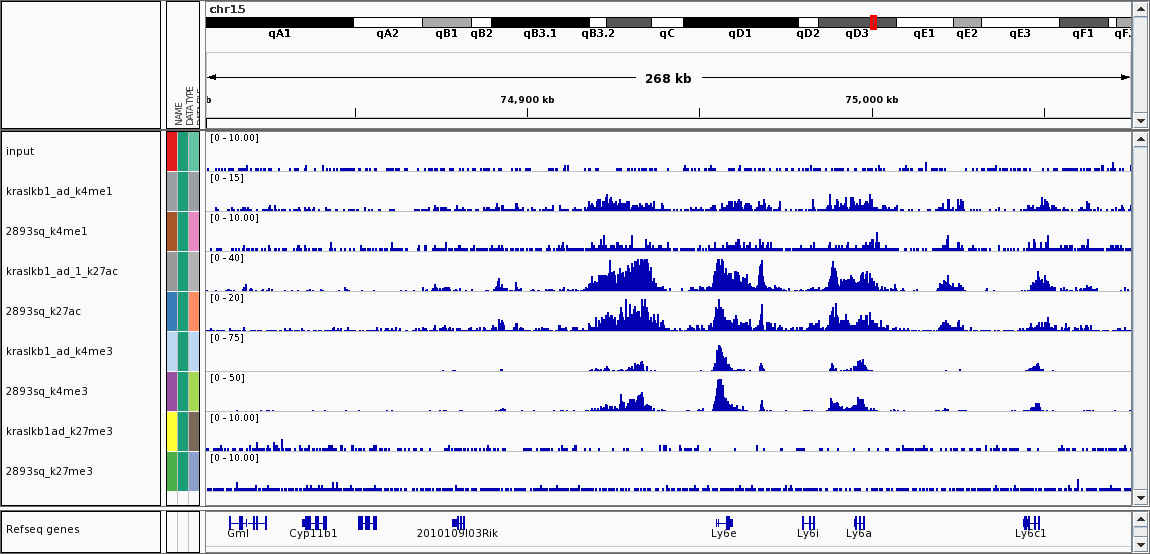Viewport: 1150px width, 554px height.
Task: Click the Ly6c1 gene glyph
Action: click(x=1031, y=522)
